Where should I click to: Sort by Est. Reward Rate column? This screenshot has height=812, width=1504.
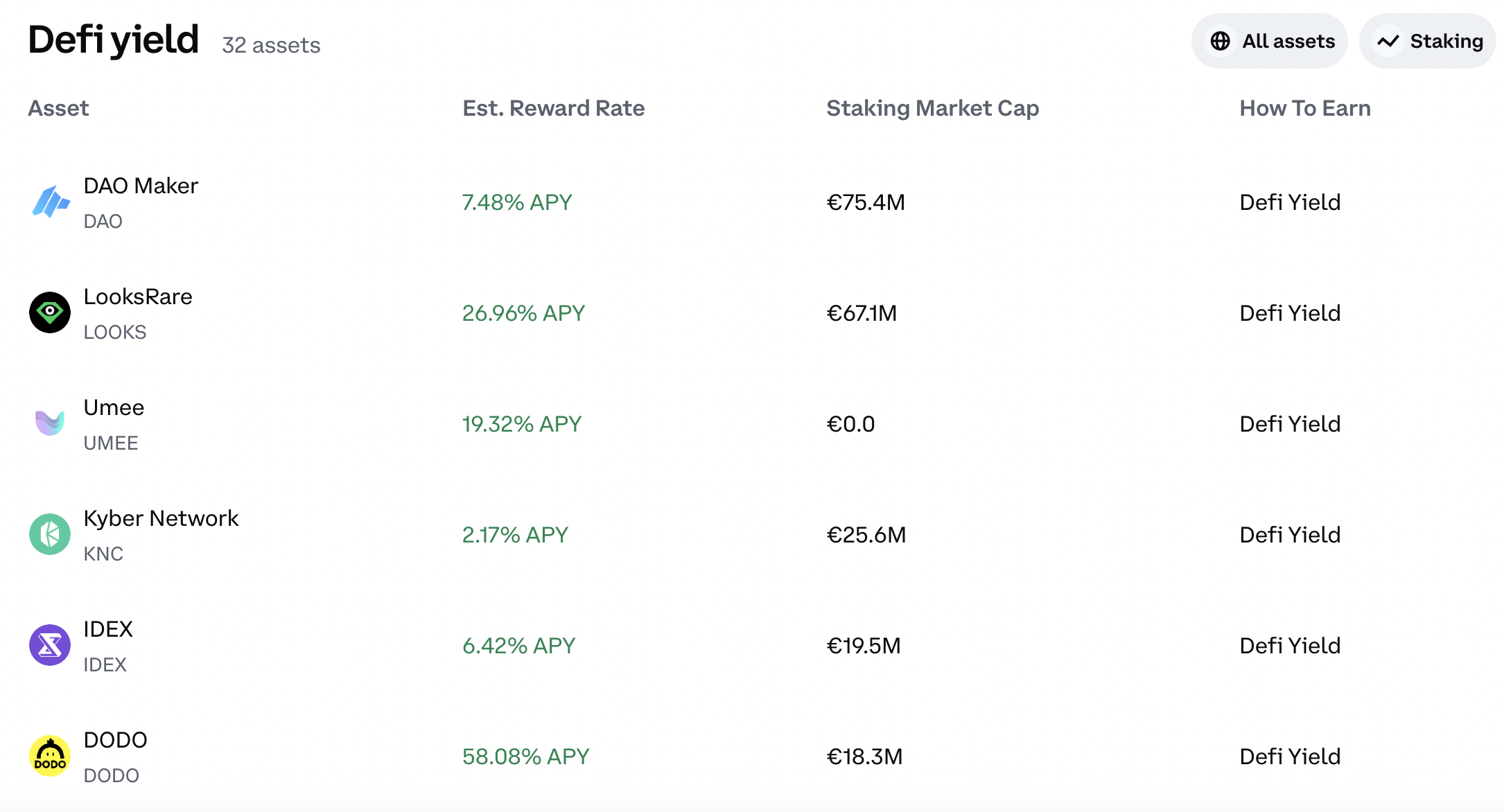click(x=554, y=108)
